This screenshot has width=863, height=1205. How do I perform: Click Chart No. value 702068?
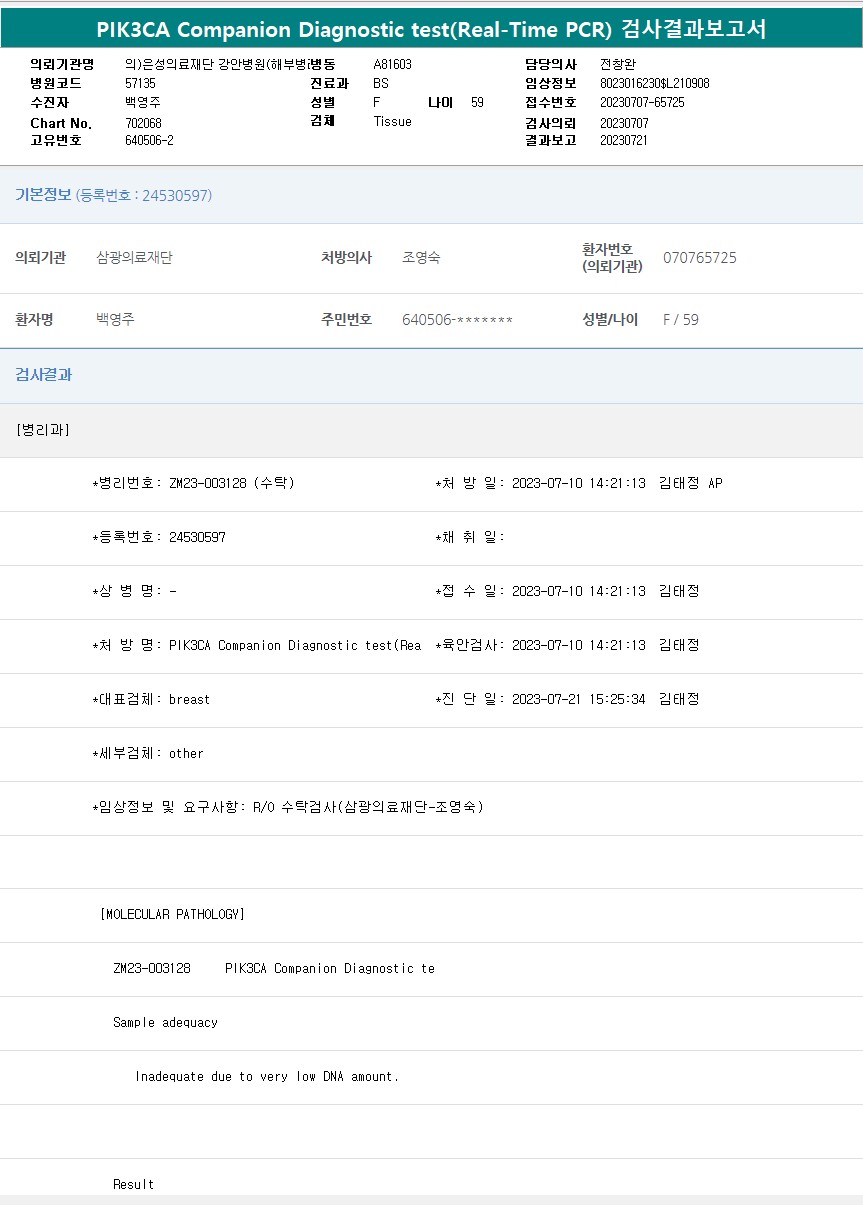pos(143,123)
